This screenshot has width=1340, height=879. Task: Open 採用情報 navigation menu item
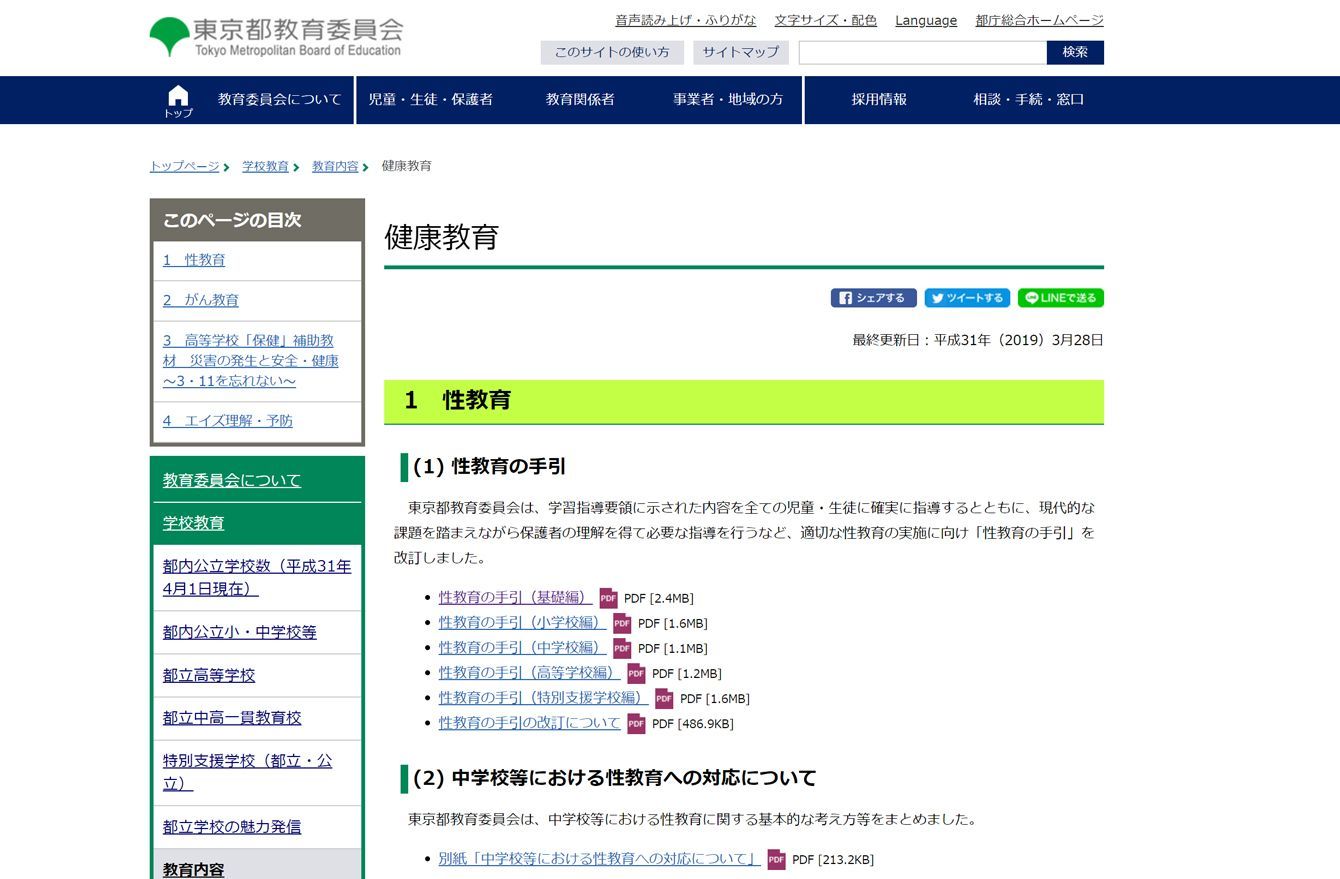point(879,100)
